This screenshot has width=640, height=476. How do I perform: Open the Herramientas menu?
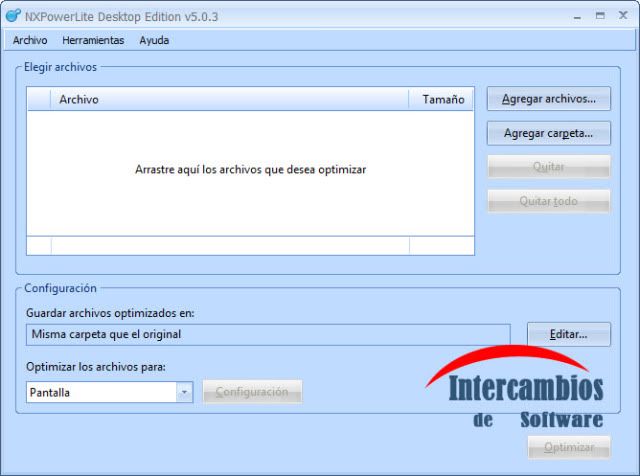pos(93,40)
